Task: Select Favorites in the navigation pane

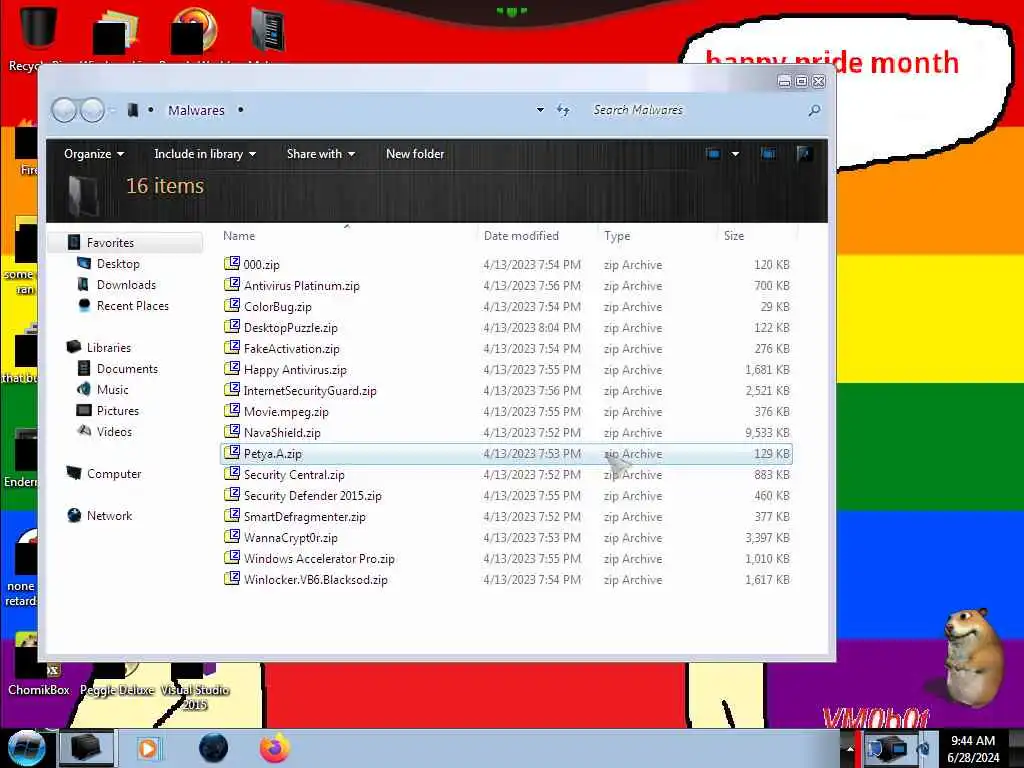Action: pyautogui.click(x=110, y=243)
